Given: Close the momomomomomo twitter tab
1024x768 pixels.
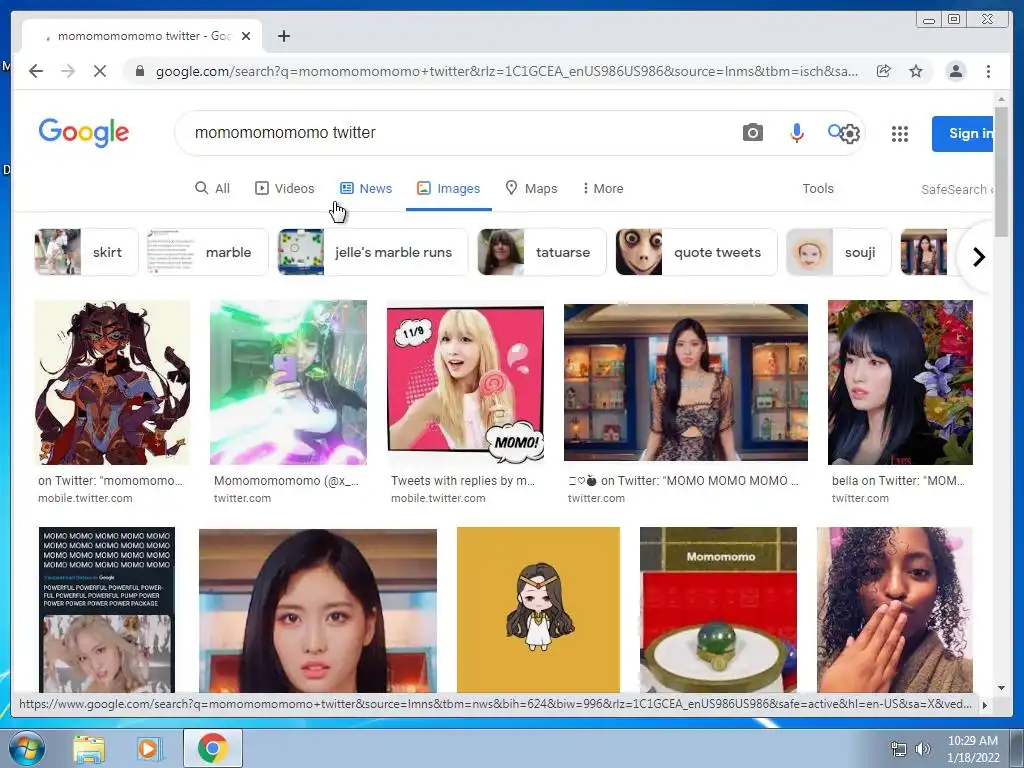Looking at the screenshot, I should [x=246, y=36].
